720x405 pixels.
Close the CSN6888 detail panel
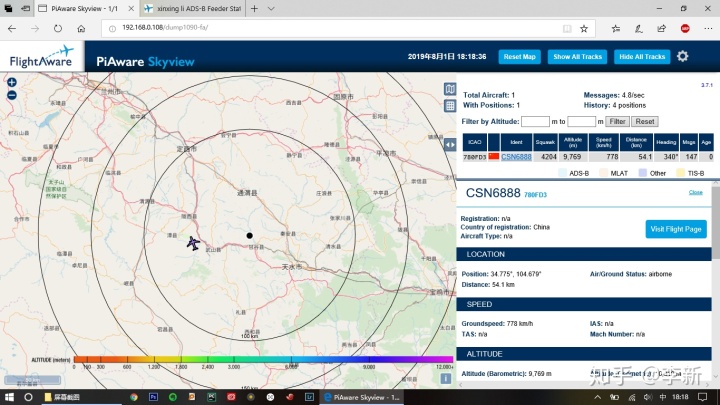pos(696,192)
